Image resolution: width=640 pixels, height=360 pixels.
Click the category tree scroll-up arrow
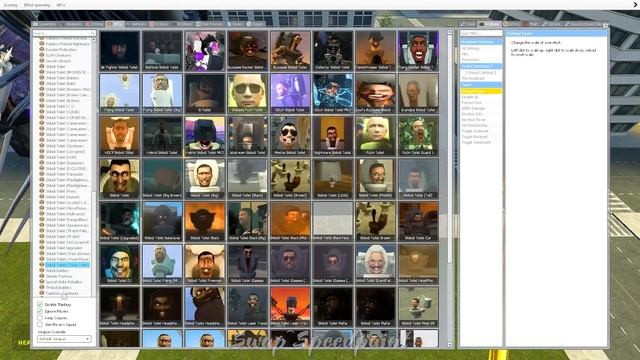click(93, 40)
